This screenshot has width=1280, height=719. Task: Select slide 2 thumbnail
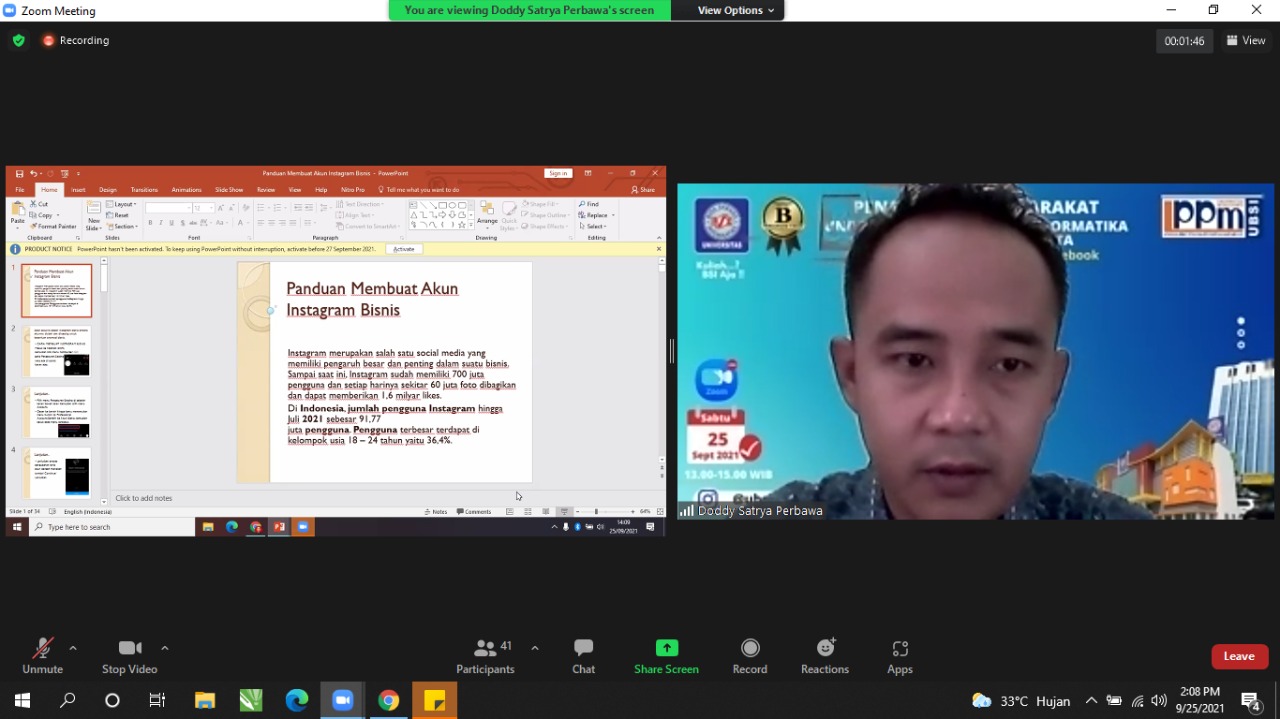[x=57, y=351]
